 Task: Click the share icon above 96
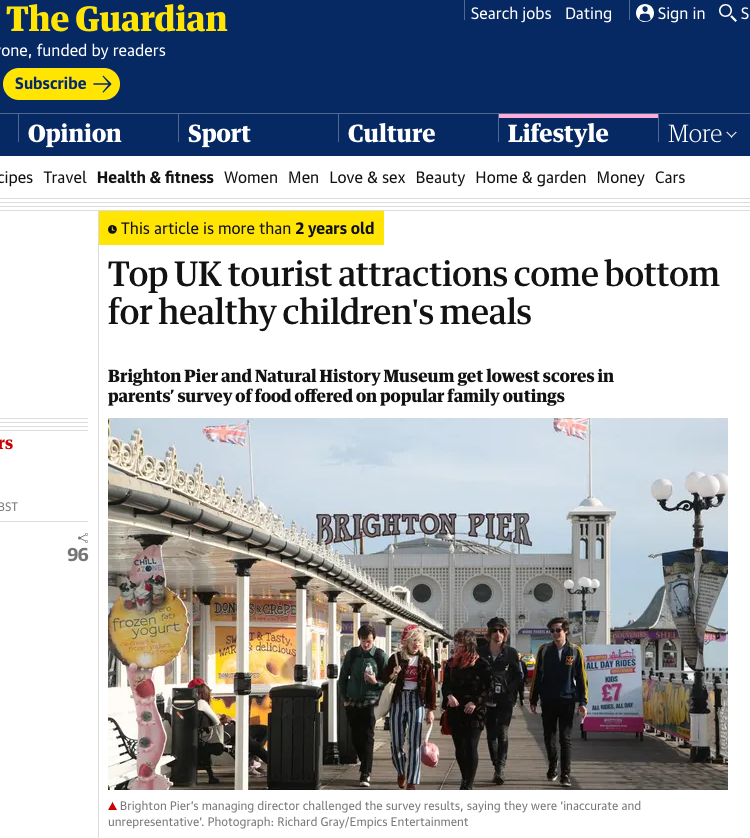83,538
